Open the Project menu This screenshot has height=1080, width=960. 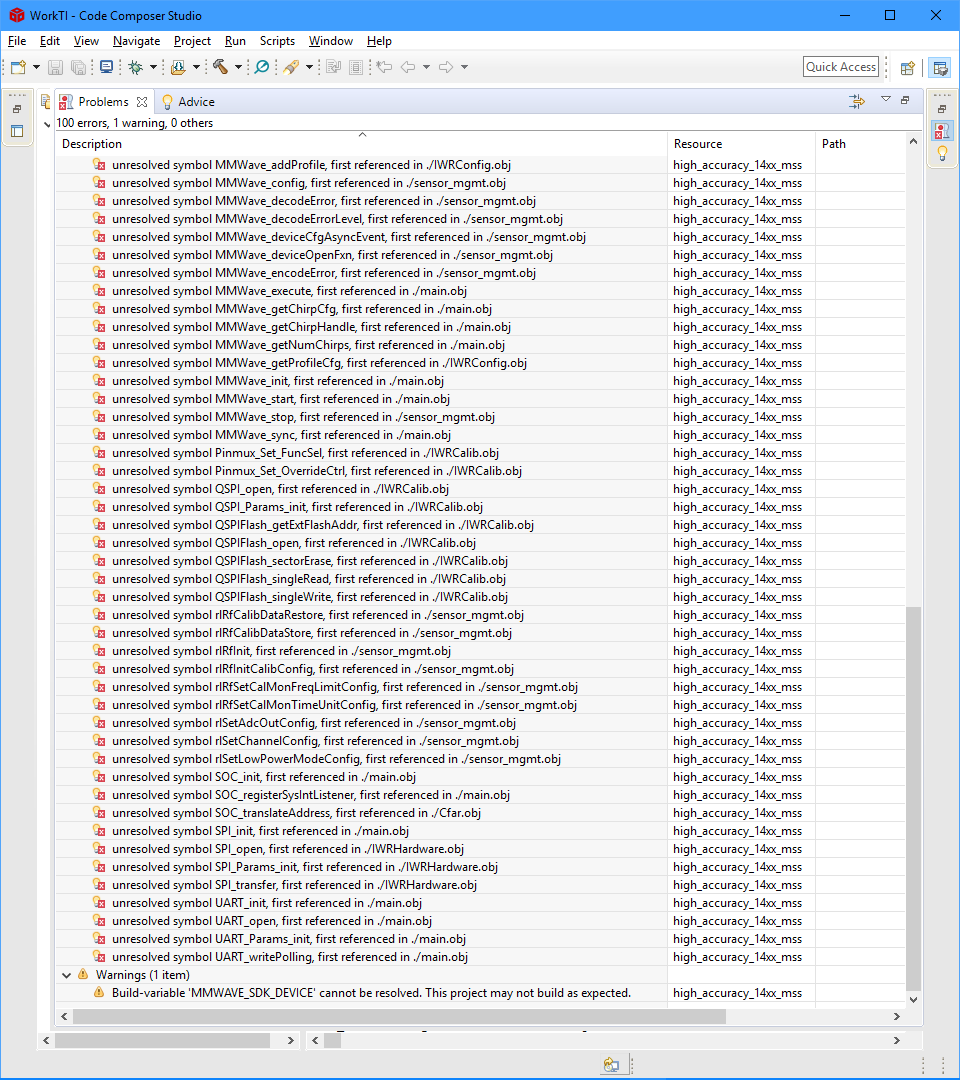(192, 41)
